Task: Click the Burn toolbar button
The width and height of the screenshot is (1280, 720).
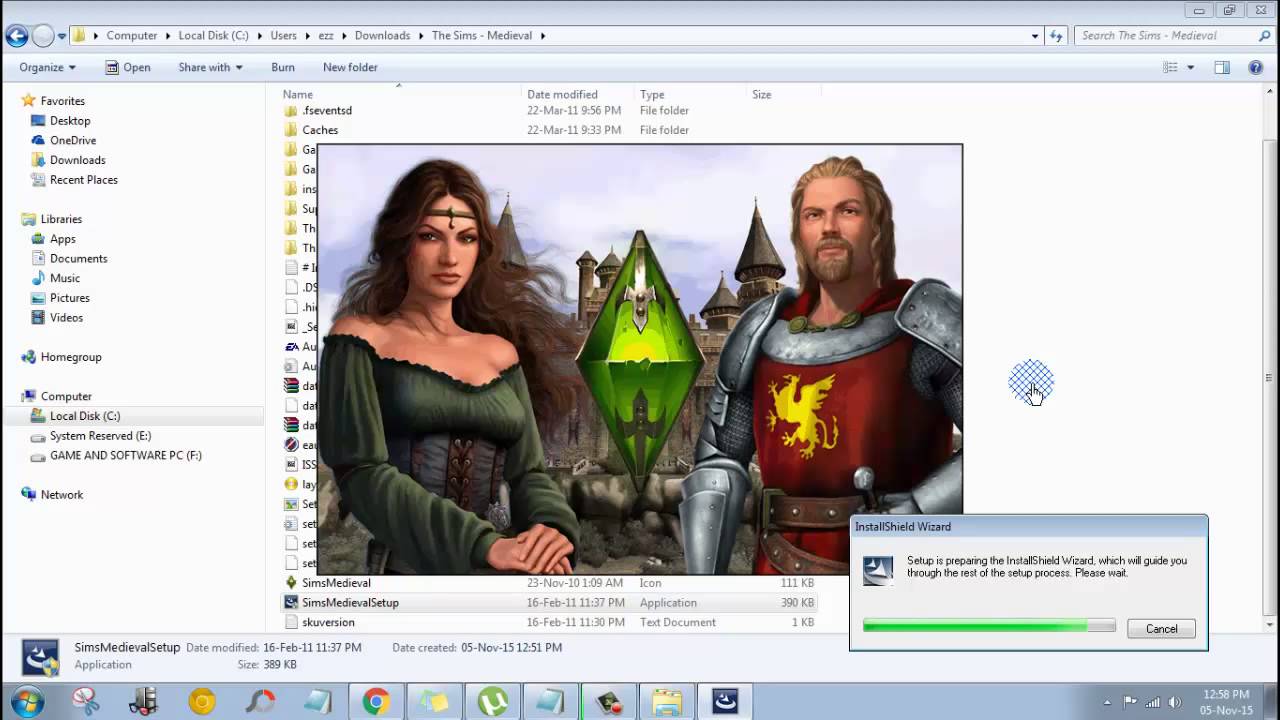Action: click(x=283, y=67)
